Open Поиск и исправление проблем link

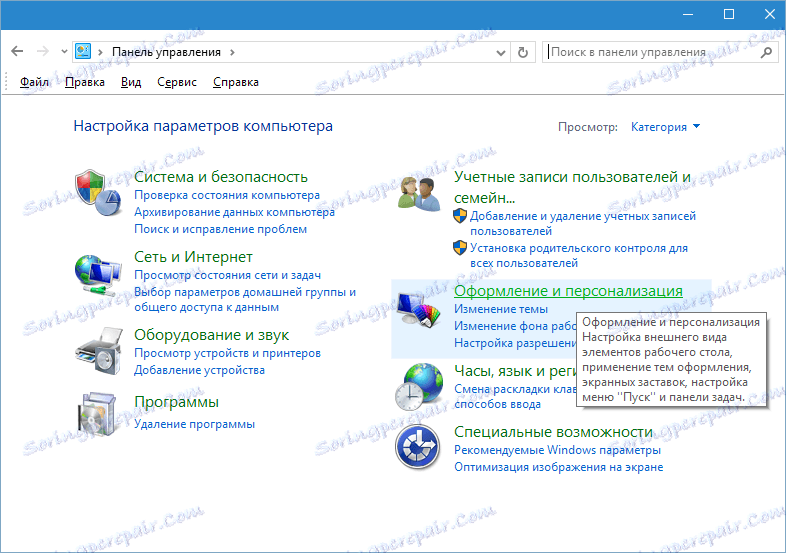(x=221, y=229)
